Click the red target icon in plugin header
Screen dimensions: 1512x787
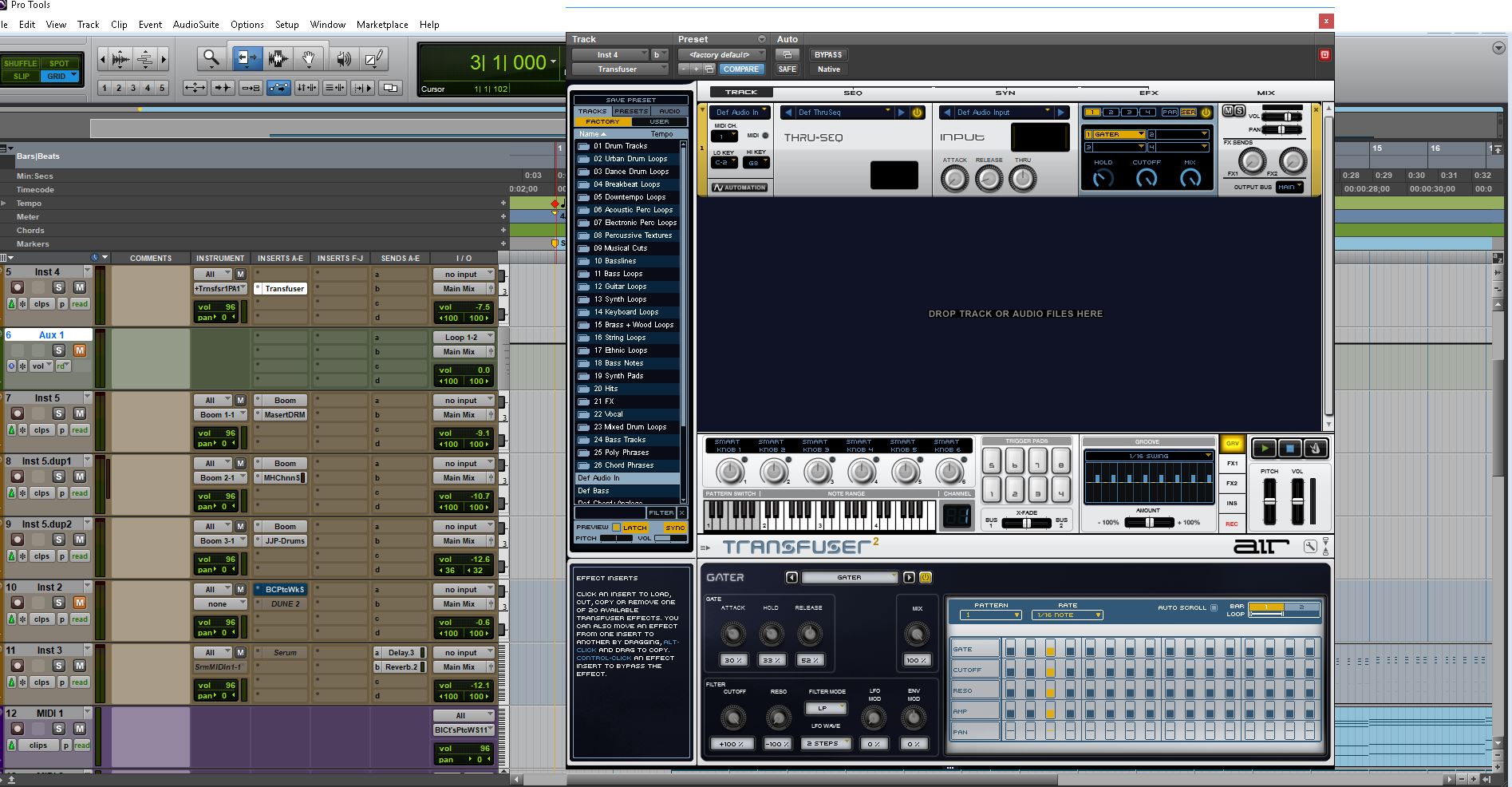(x=1324, y=54)
